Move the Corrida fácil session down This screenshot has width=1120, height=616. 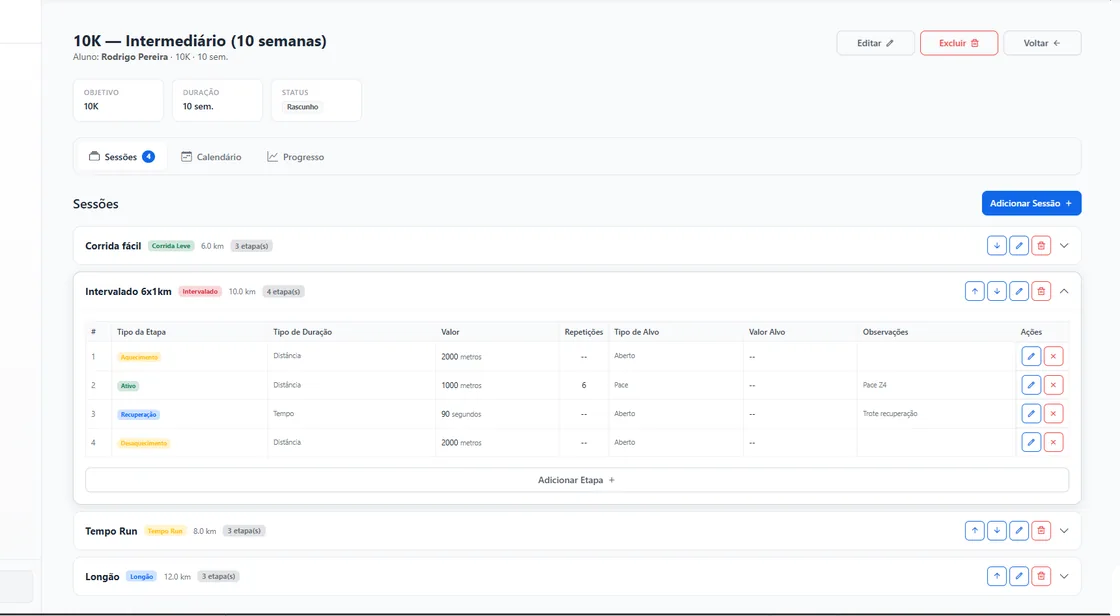point(996,246)
